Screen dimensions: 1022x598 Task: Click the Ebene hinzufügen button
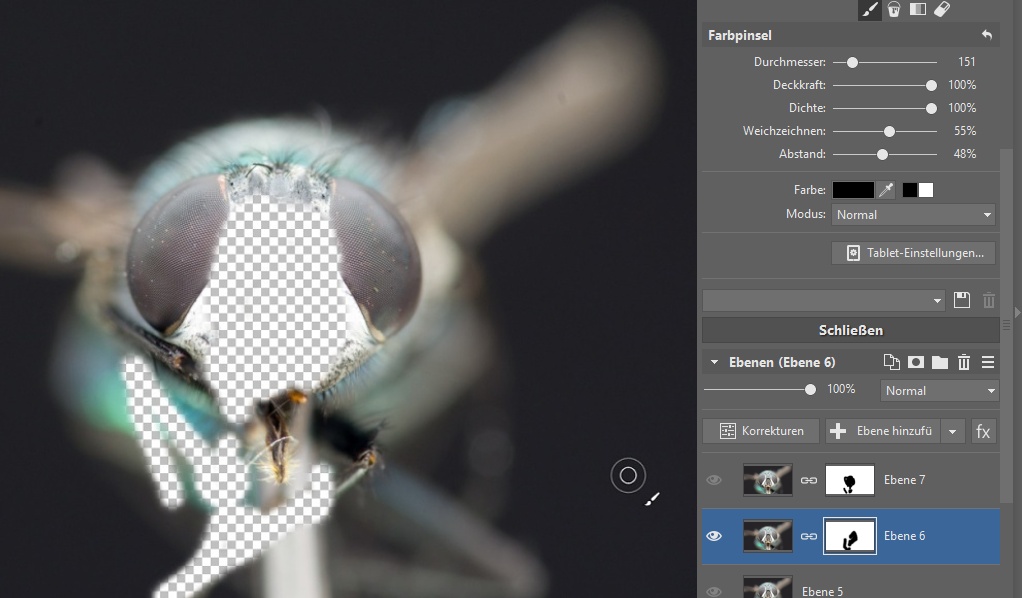883,431
